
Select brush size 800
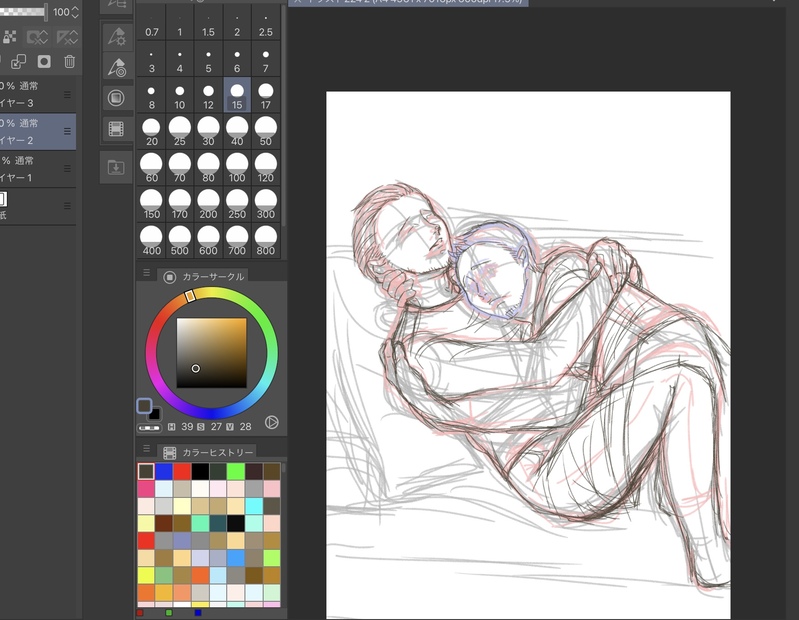tap(265, 241)
